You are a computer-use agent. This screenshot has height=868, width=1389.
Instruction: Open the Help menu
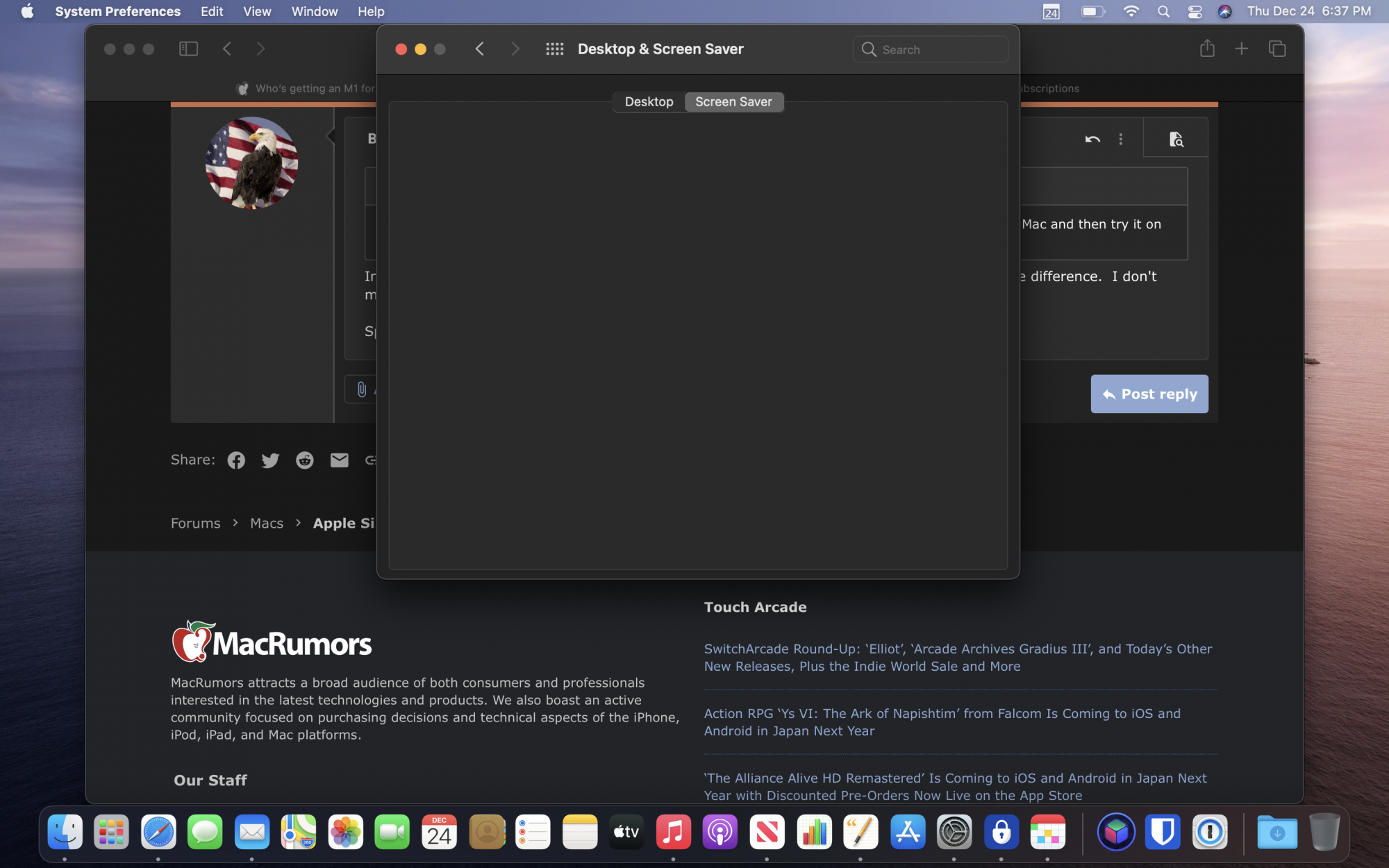point(371,11)
